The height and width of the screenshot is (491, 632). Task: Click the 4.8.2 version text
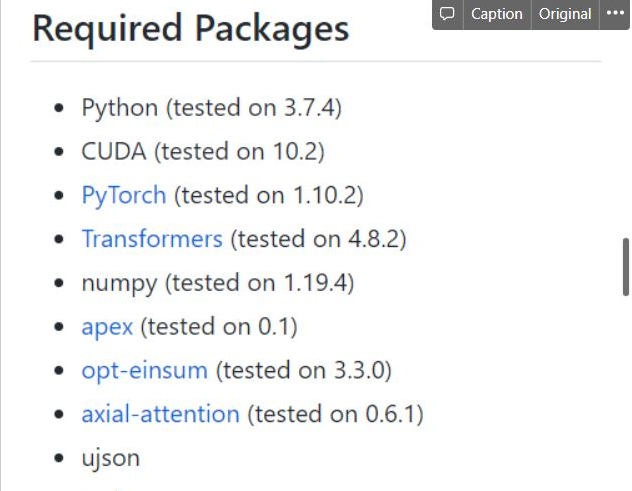[374, 239]
